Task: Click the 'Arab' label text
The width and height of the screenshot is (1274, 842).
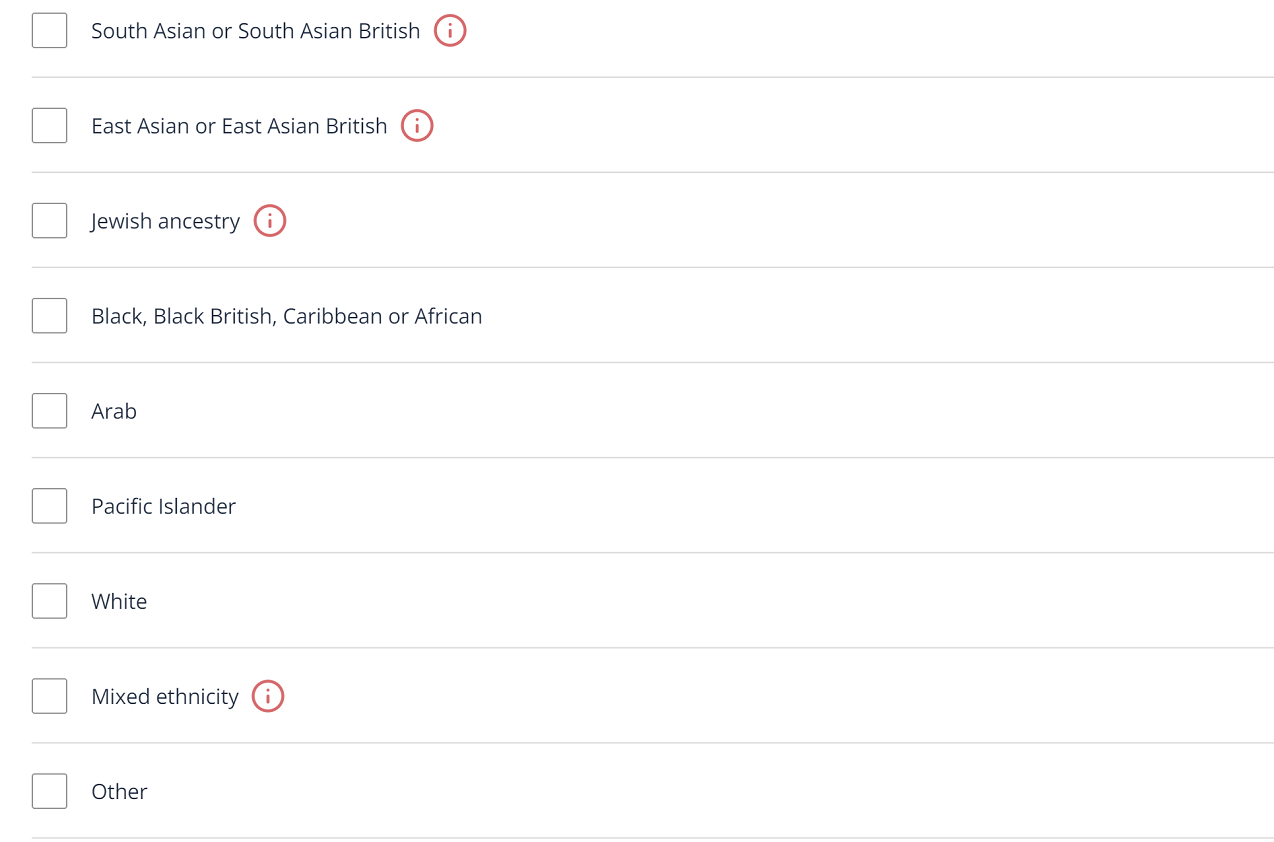Action: click(114, 411)
